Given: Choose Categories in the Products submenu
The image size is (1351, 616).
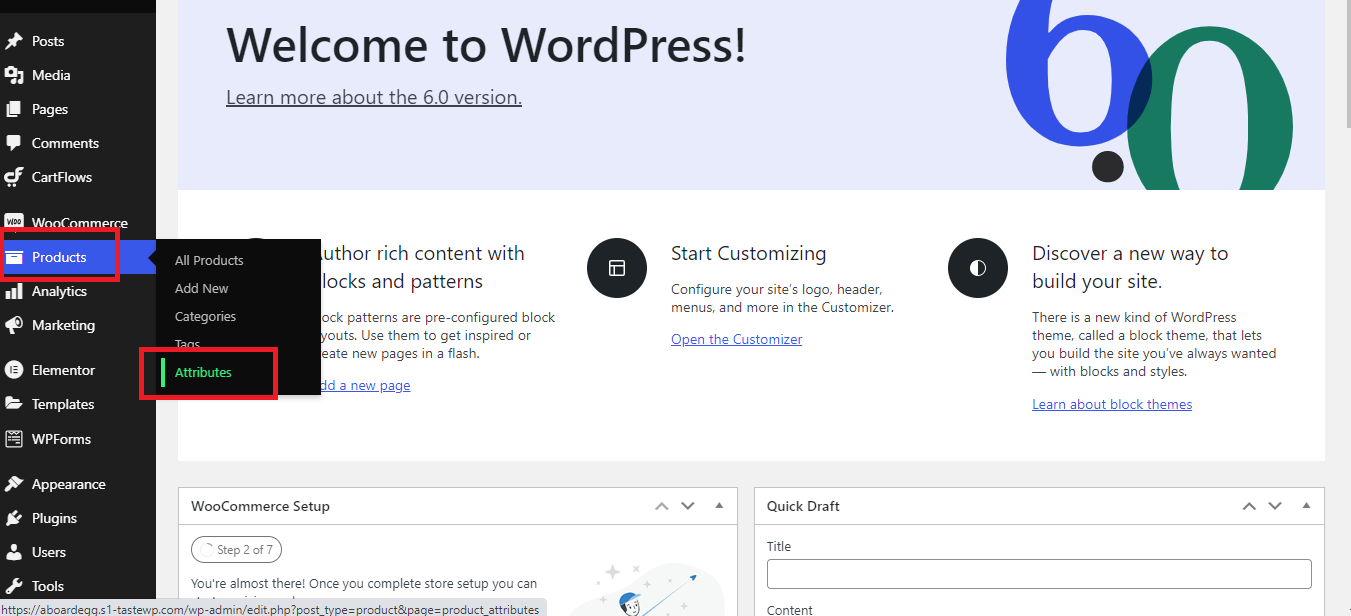Looking at the screenshot, I should click(x=205, y=316).
